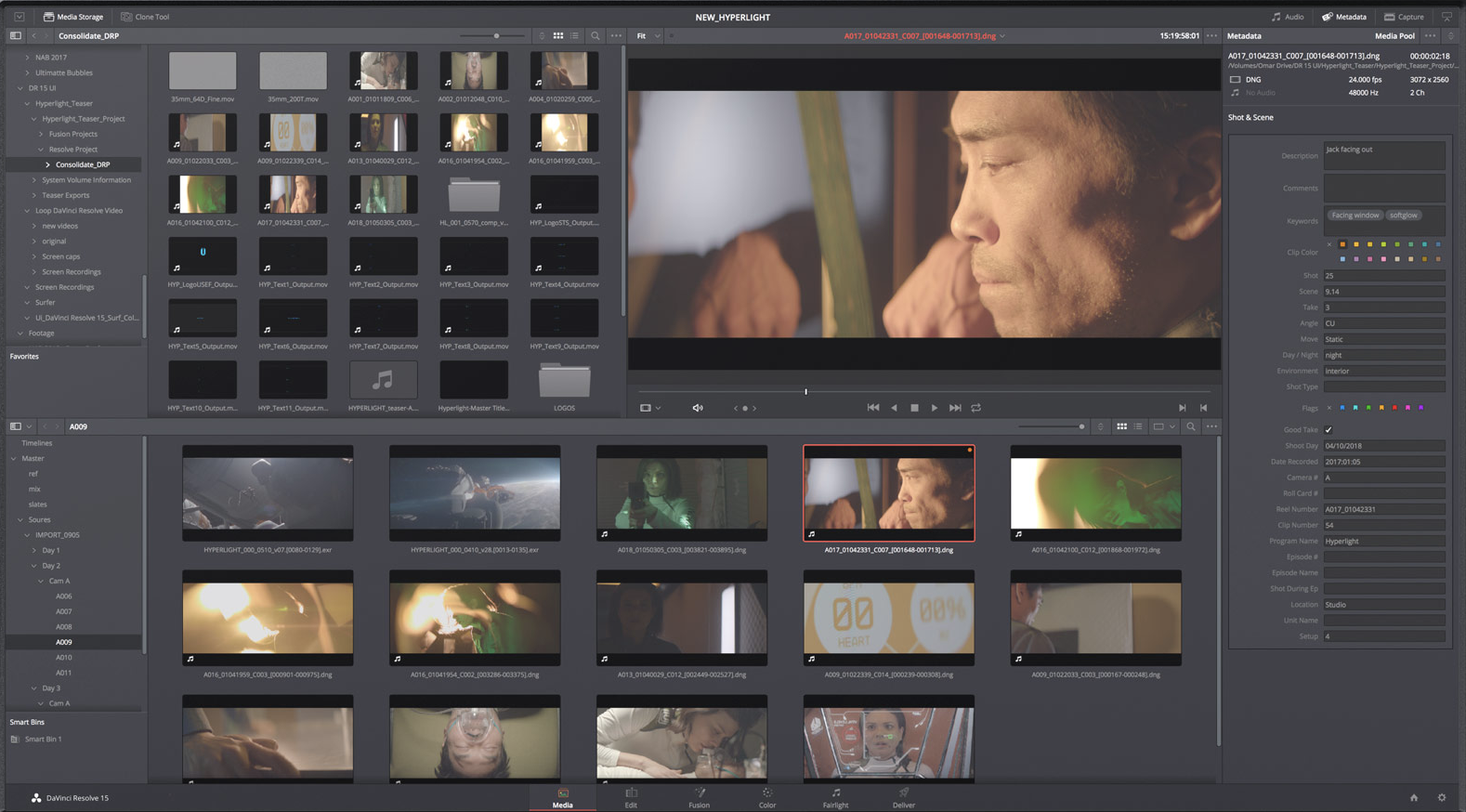The height and width of the screenshot is (812, 1466).
Task: Open media pool options three-dot menu
Action: (x=1211, y=426)
